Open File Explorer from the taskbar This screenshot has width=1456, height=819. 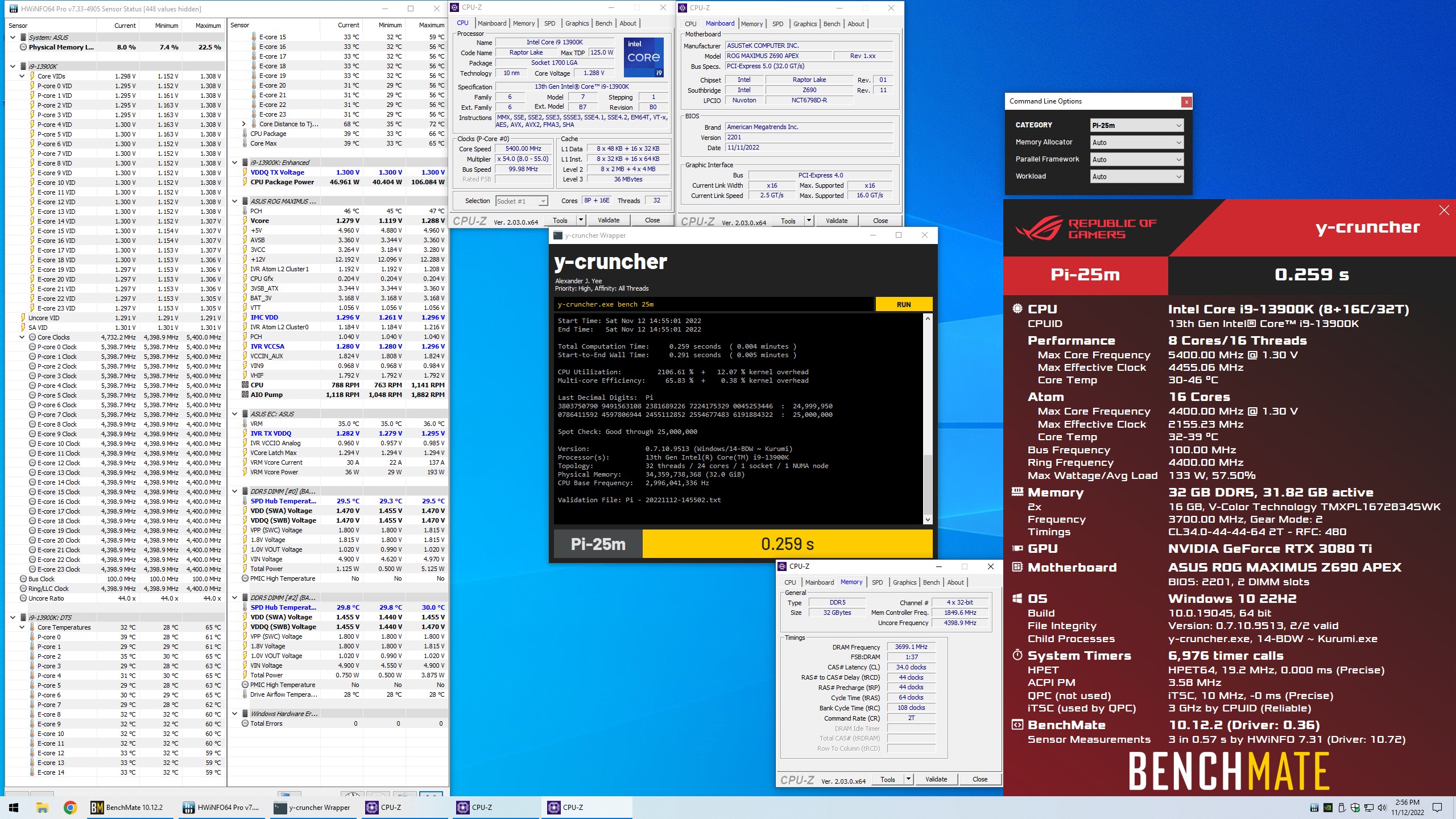point(42,807)
